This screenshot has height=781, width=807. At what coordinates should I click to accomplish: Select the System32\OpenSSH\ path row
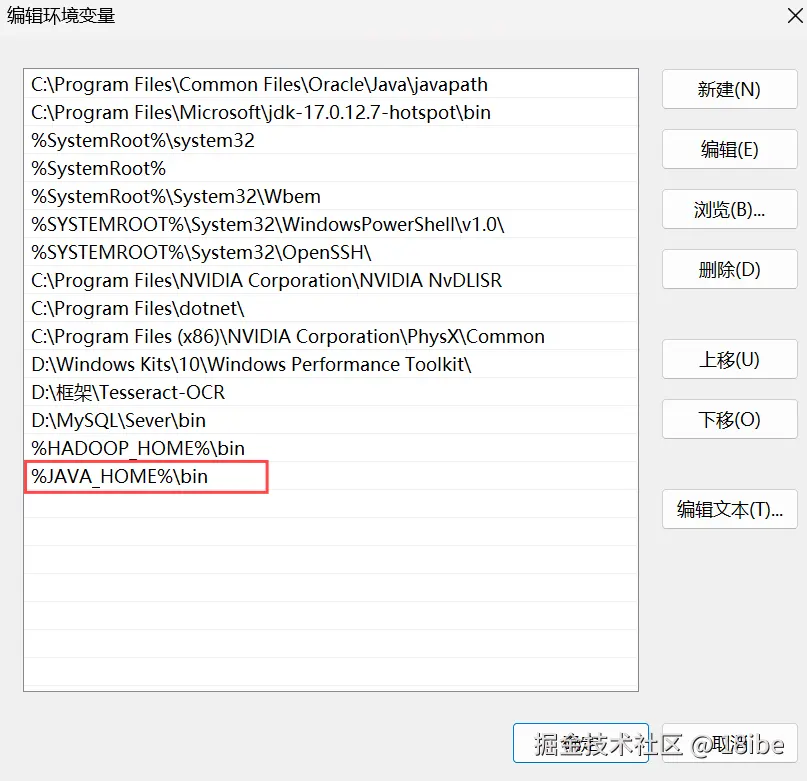coord(331,252)
